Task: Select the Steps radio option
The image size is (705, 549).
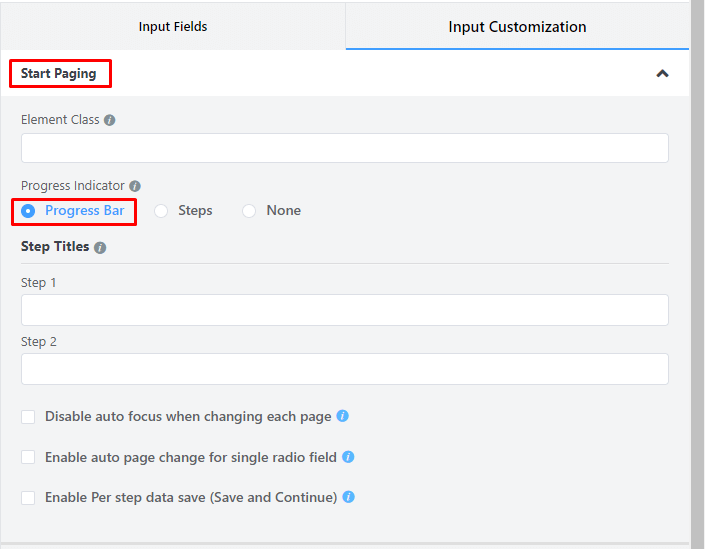Action: 161,211
